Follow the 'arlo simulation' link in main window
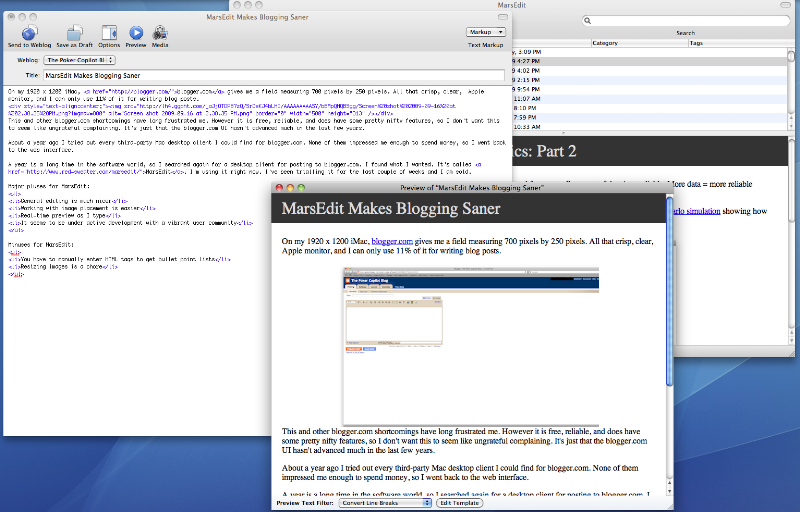Image resolution: width=800 pixels, height=512 pixels. (696, 211)
